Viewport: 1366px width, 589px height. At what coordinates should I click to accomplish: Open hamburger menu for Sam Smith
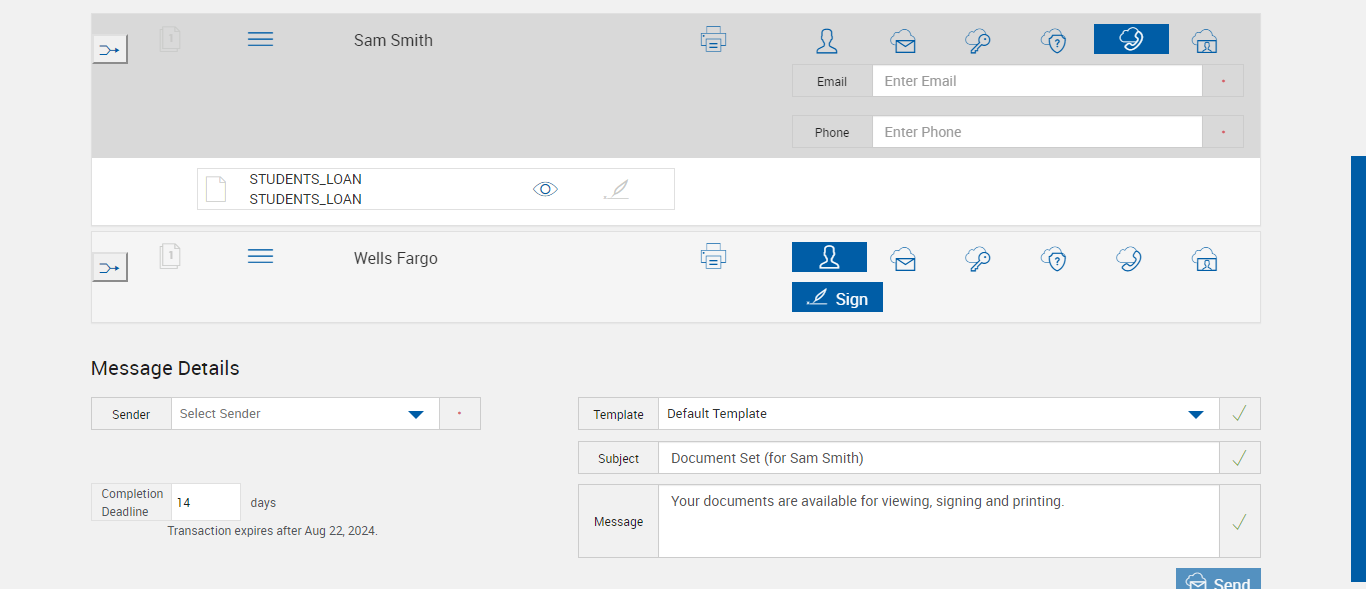pyautogui.click(x=260, y=39)
